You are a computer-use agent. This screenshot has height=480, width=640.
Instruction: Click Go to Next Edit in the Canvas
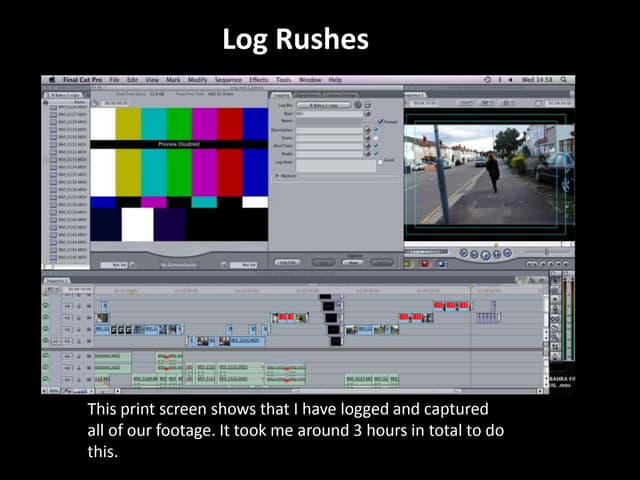pos(507,253)
